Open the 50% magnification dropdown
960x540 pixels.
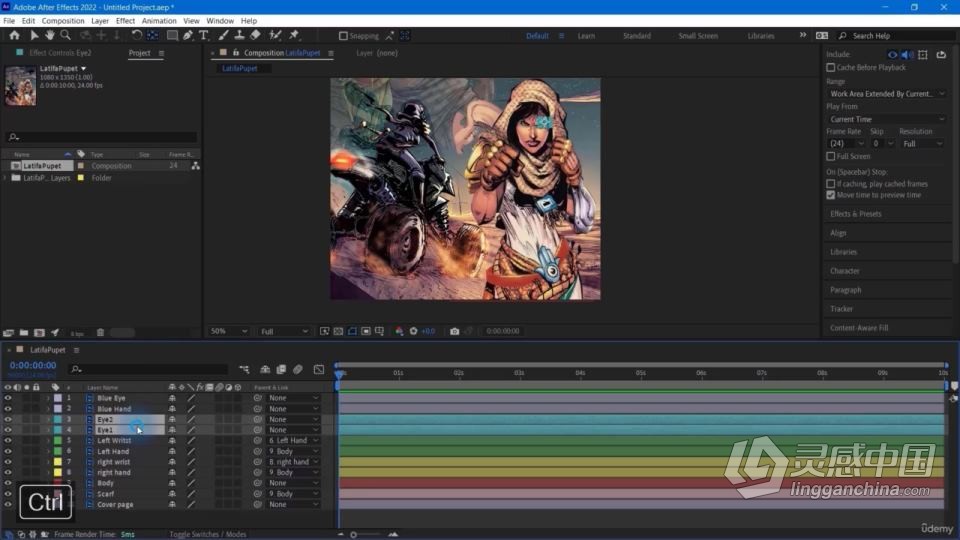[x=228, y=331]
